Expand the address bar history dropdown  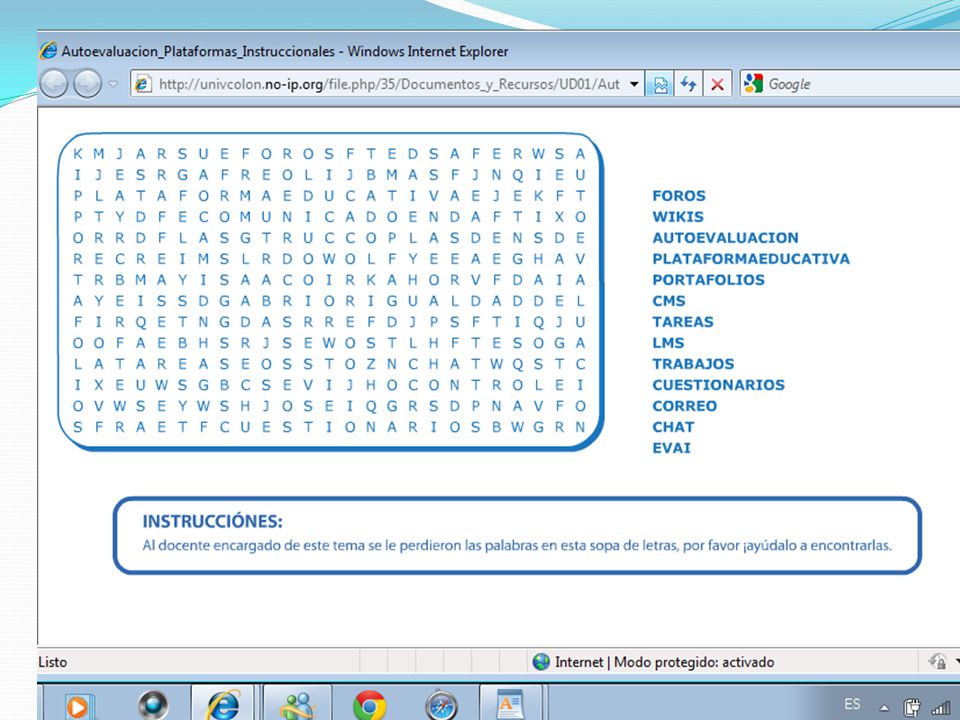pyautogui.click(x=634, y=84)
